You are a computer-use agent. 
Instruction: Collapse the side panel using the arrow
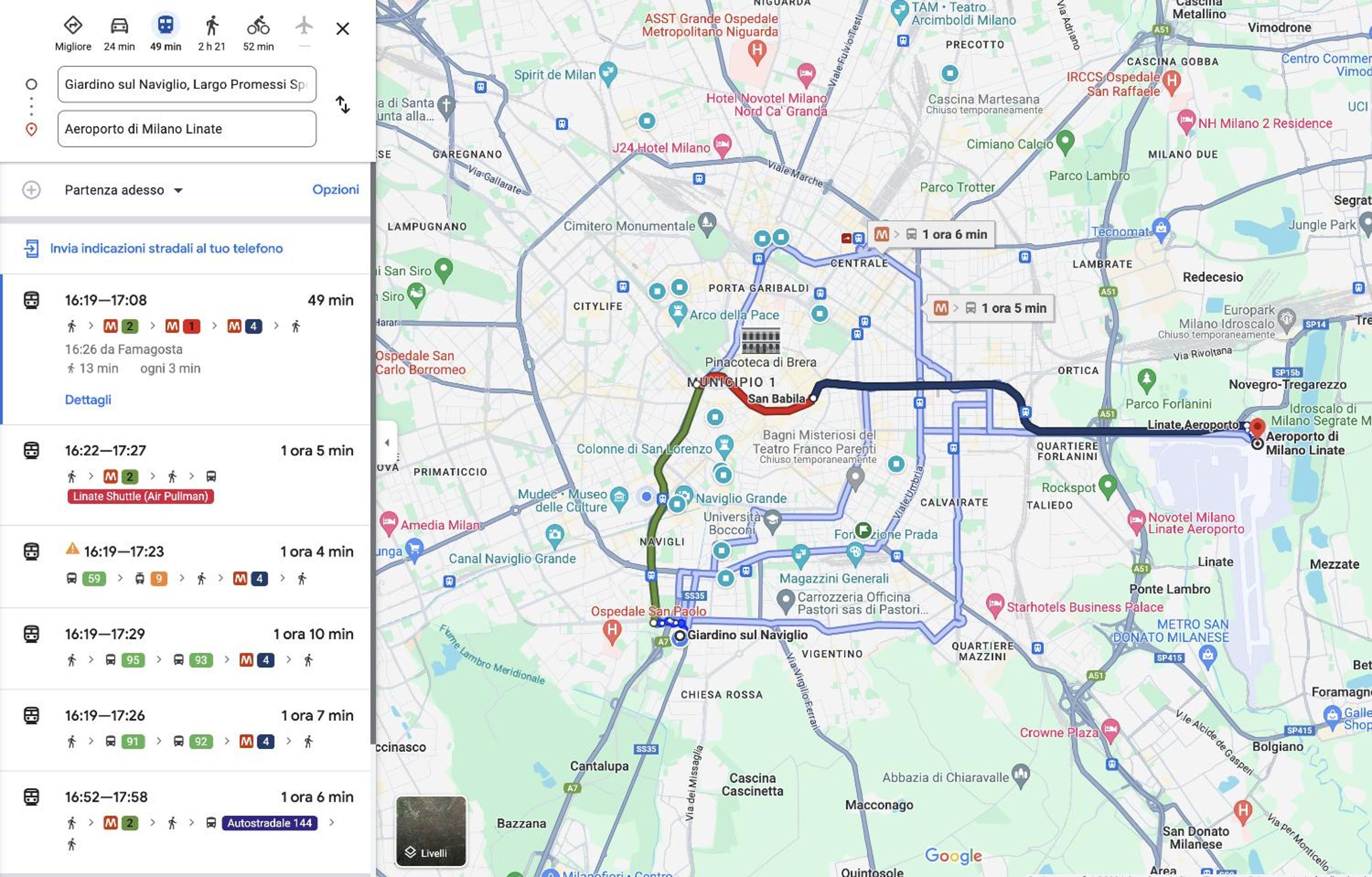(x=387, y=443)
